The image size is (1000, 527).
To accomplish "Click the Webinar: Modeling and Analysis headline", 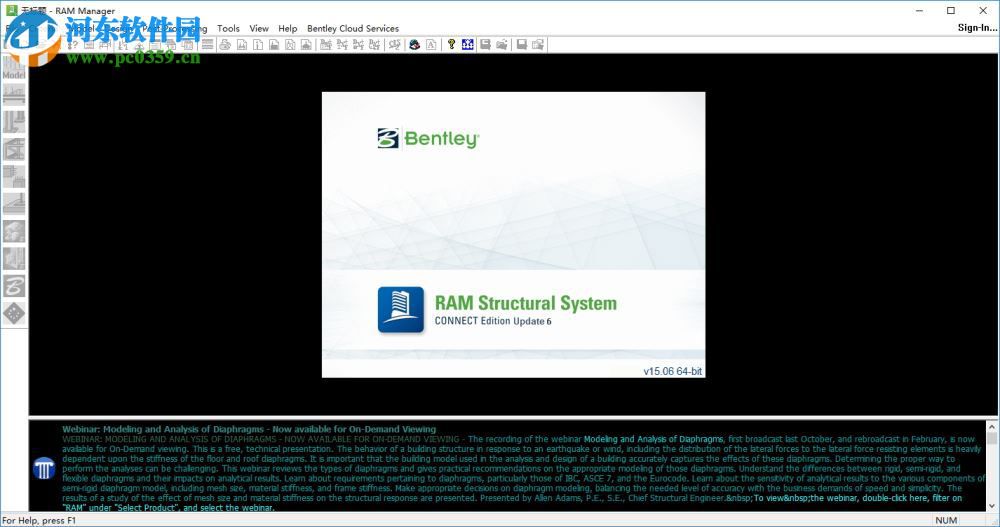I will click(249, 429).
